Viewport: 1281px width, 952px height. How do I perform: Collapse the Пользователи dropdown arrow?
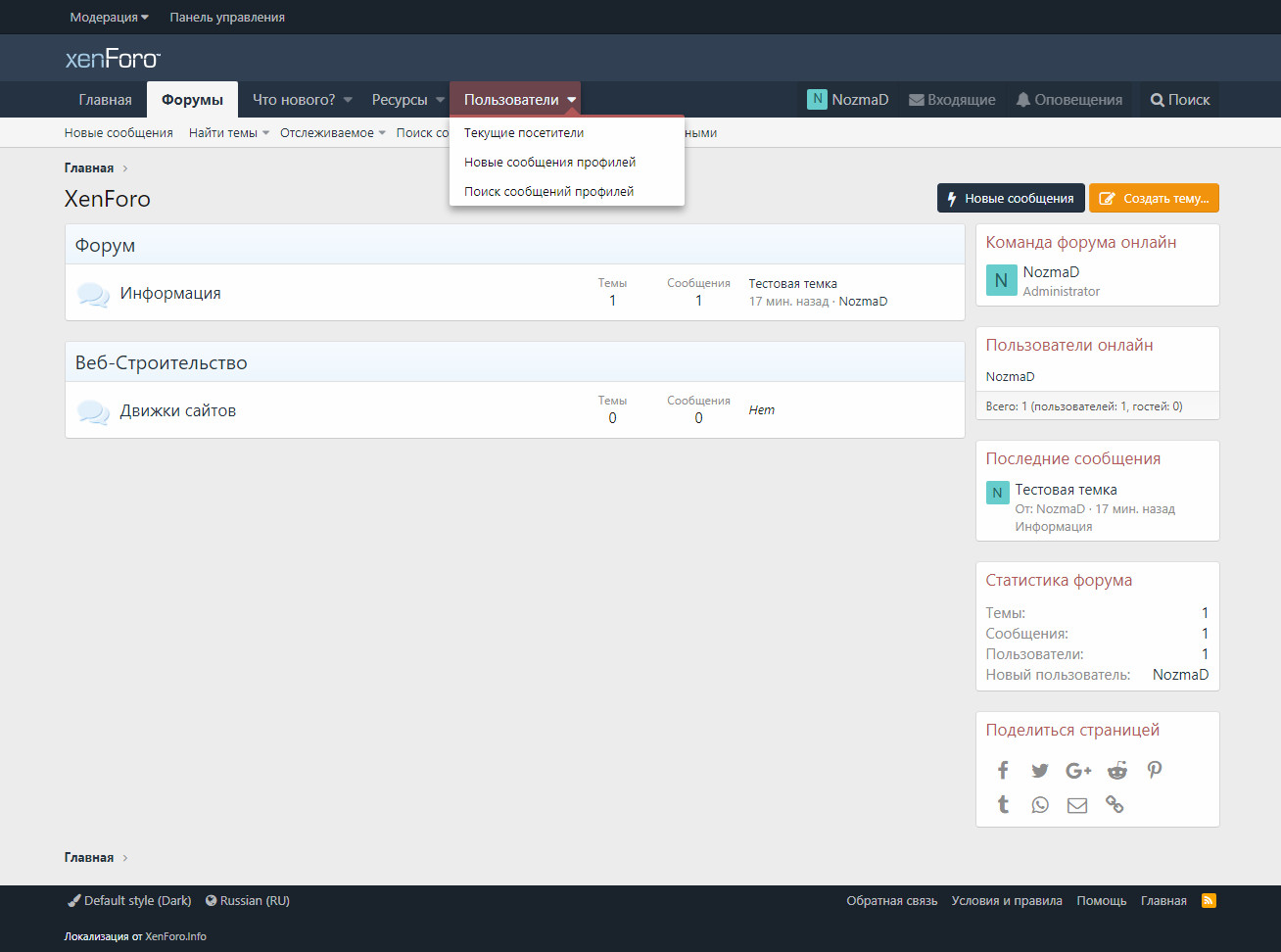[x=572, y=100]
